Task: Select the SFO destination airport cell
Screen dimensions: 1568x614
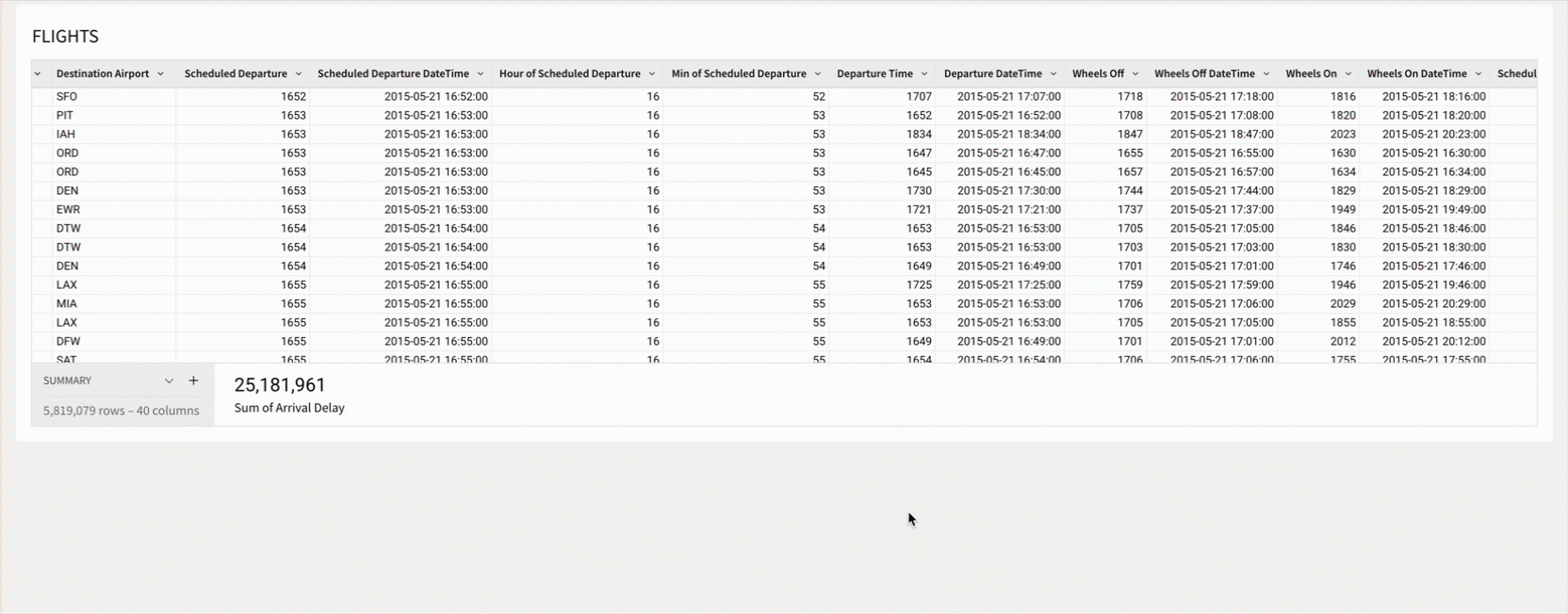Action: point(67,96)
